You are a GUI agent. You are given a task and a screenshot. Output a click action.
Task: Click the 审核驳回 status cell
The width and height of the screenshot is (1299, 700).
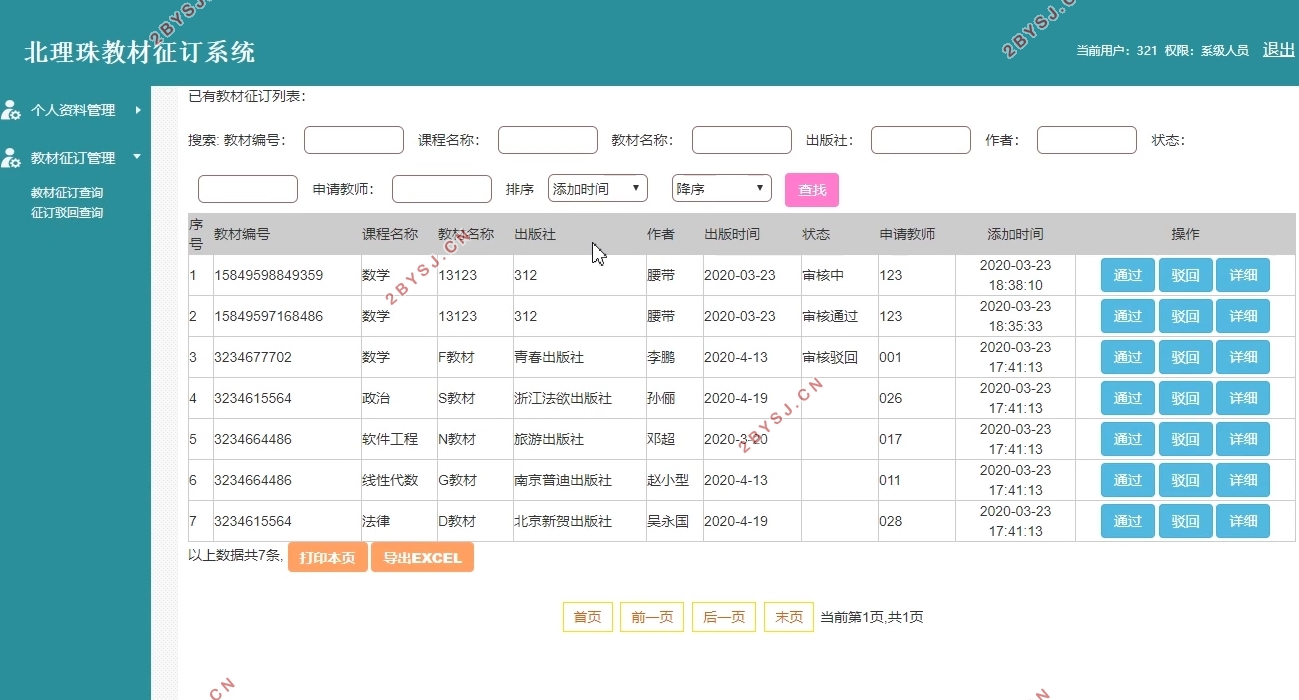[x=839, y=357]
